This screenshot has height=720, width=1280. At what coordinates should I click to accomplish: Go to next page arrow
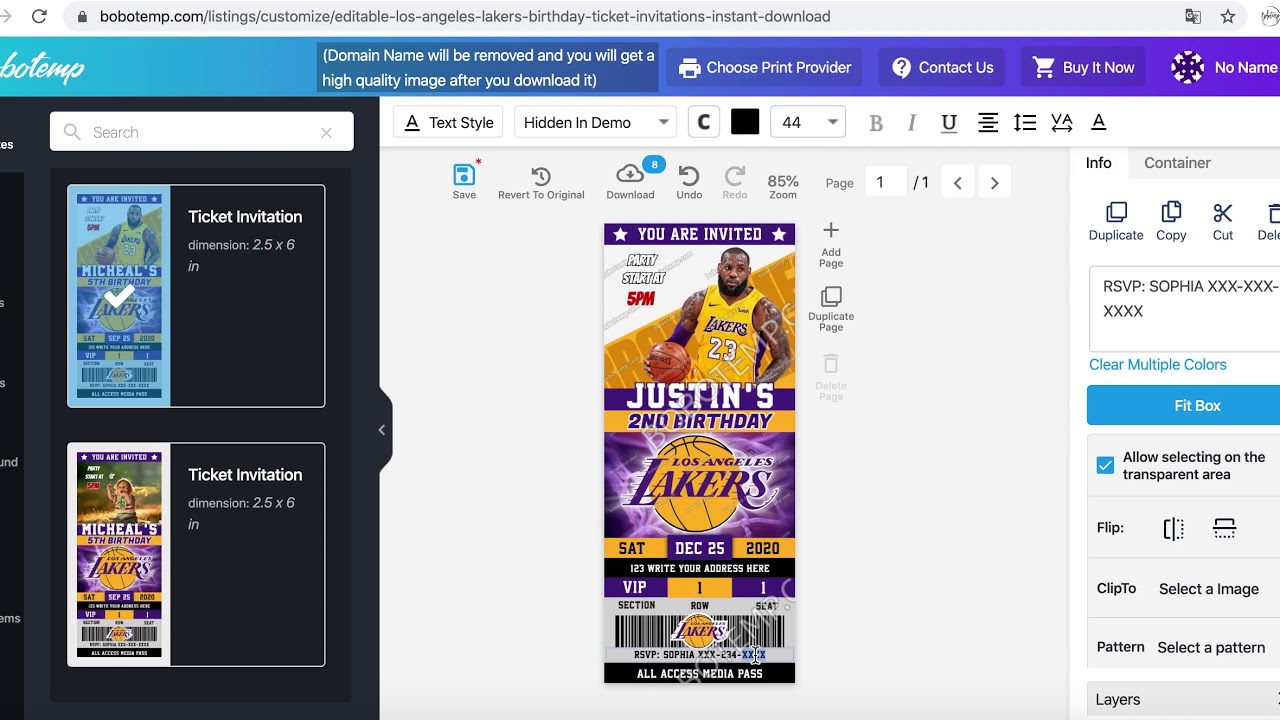[994, 183]
